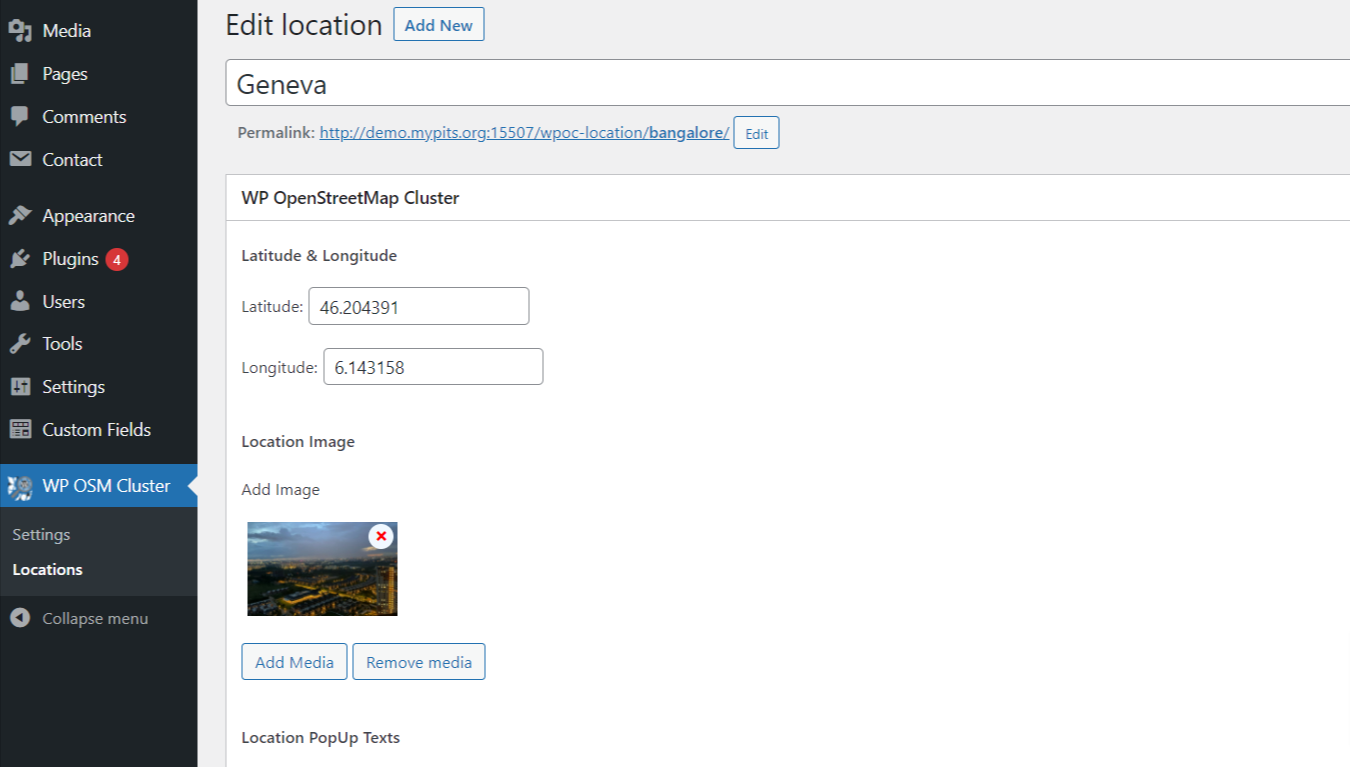Open Settings under WP OSM Cluster
Image resolution: width=1350 pixels, height=767 pixels.
tap(41, 534)
